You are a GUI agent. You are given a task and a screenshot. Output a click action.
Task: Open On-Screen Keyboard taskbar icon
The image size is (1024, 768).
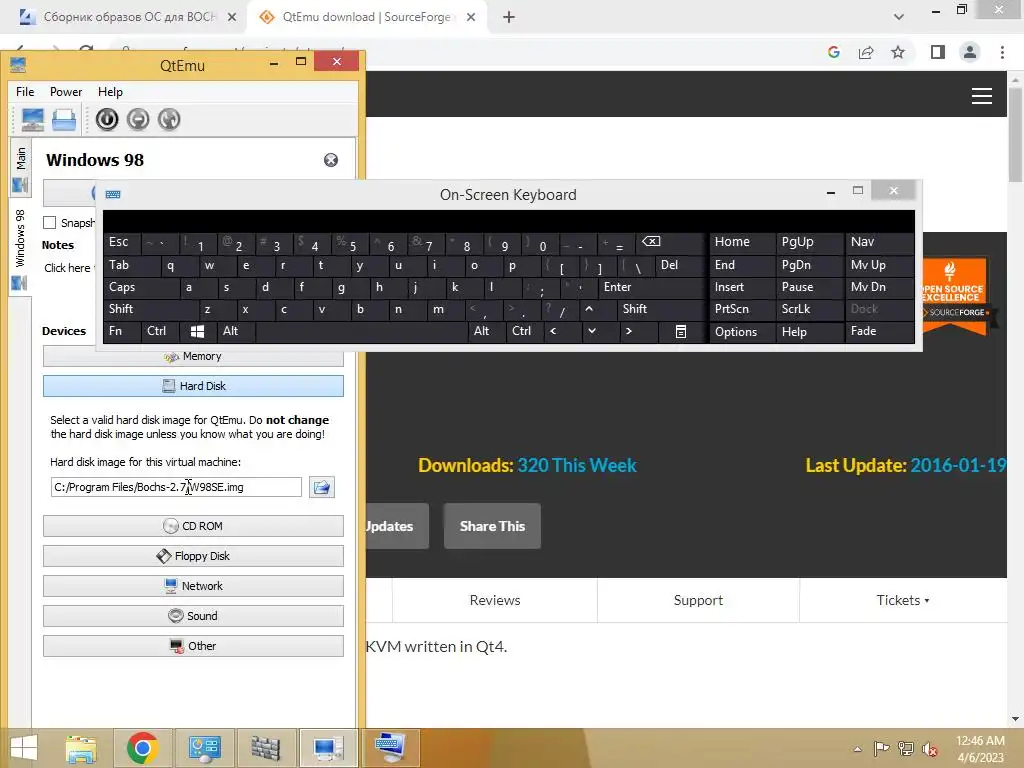(390, 748)
